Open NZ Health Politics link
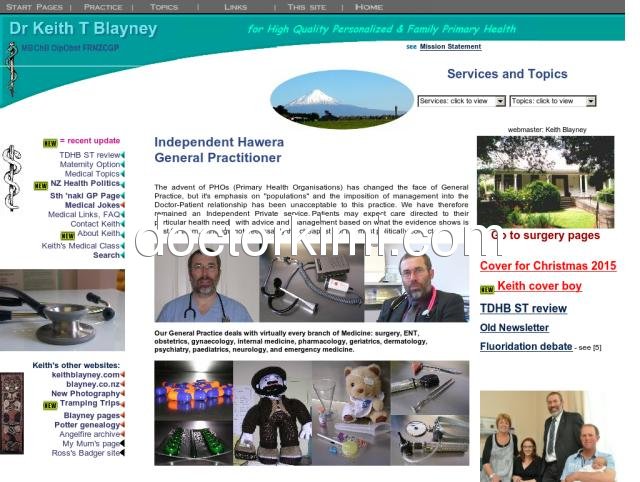The width and height of the screenshot is (640, 482). pos(85,183)
